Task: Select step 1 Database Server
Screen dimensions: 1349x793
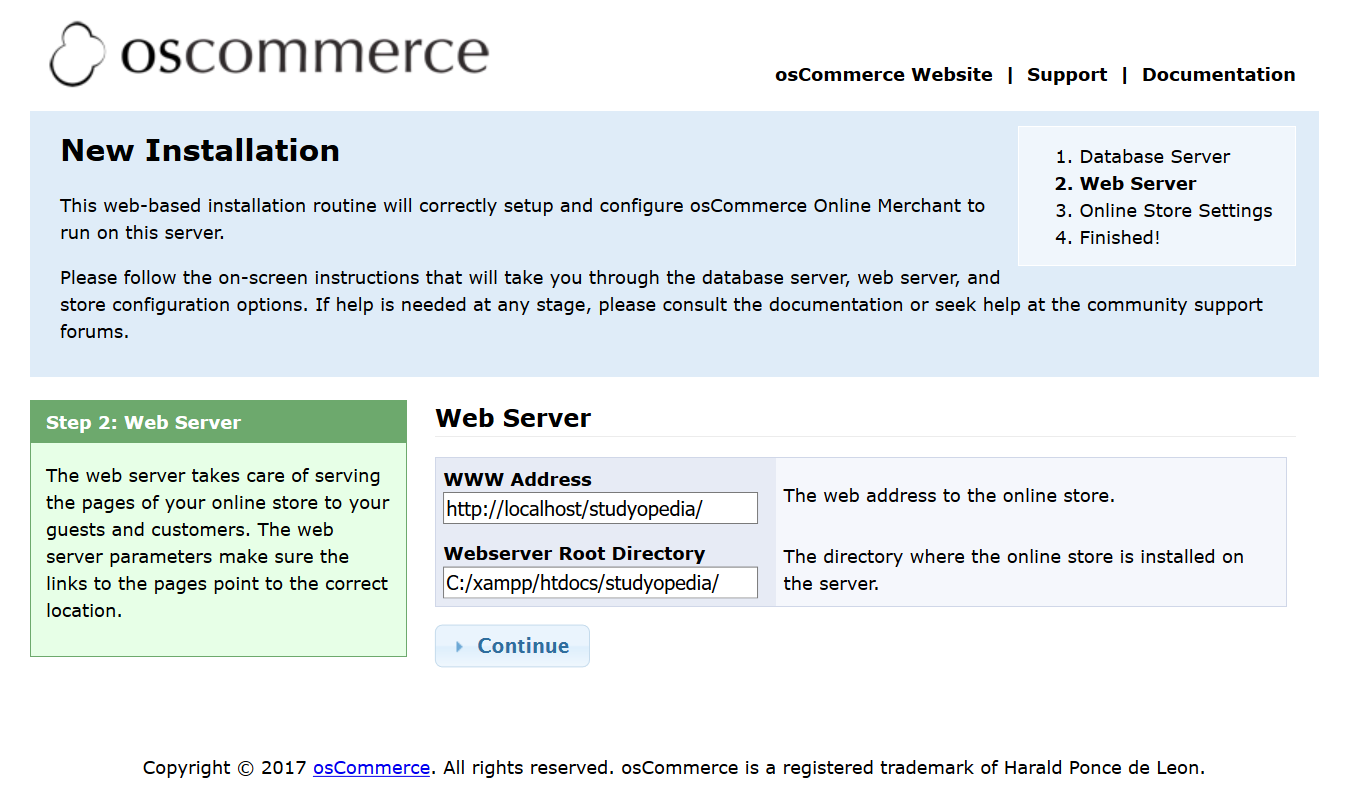Action: click(1154, 157)
